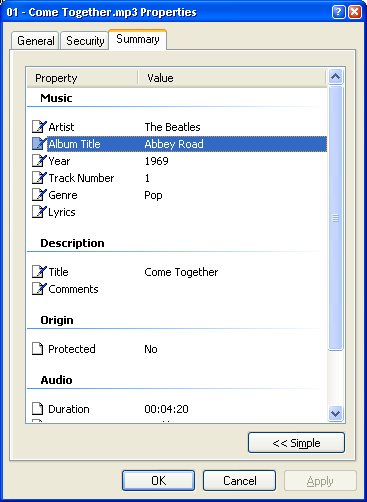Click the page icon beside Protected
Screen dimensions: 367x502
tap(38, 349)
